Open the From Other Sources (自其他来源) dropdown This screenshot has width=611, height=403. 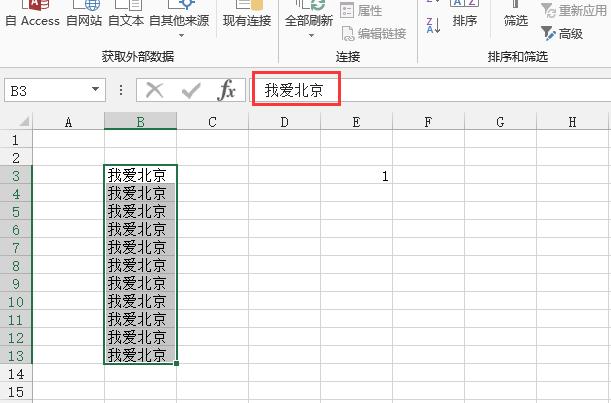[x=179, y=19]
